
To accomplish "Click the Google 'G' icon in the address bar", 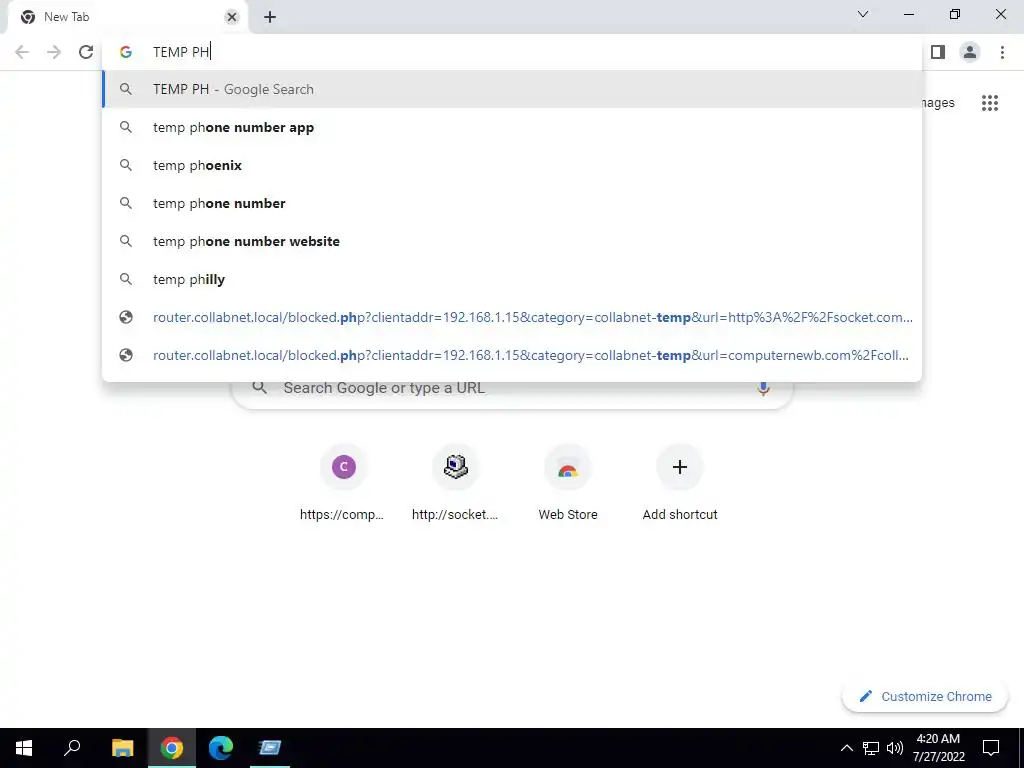I will [126, 52].
